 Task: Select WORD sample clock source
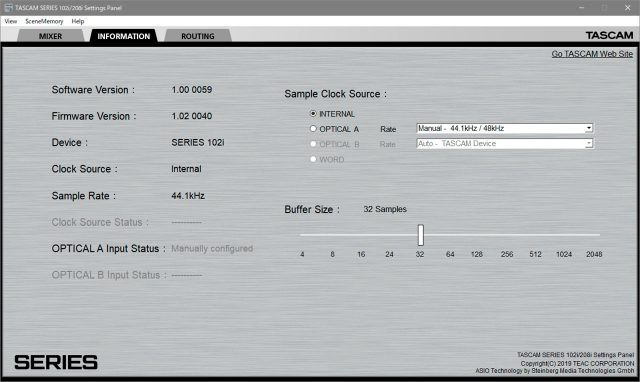point(313,159)
